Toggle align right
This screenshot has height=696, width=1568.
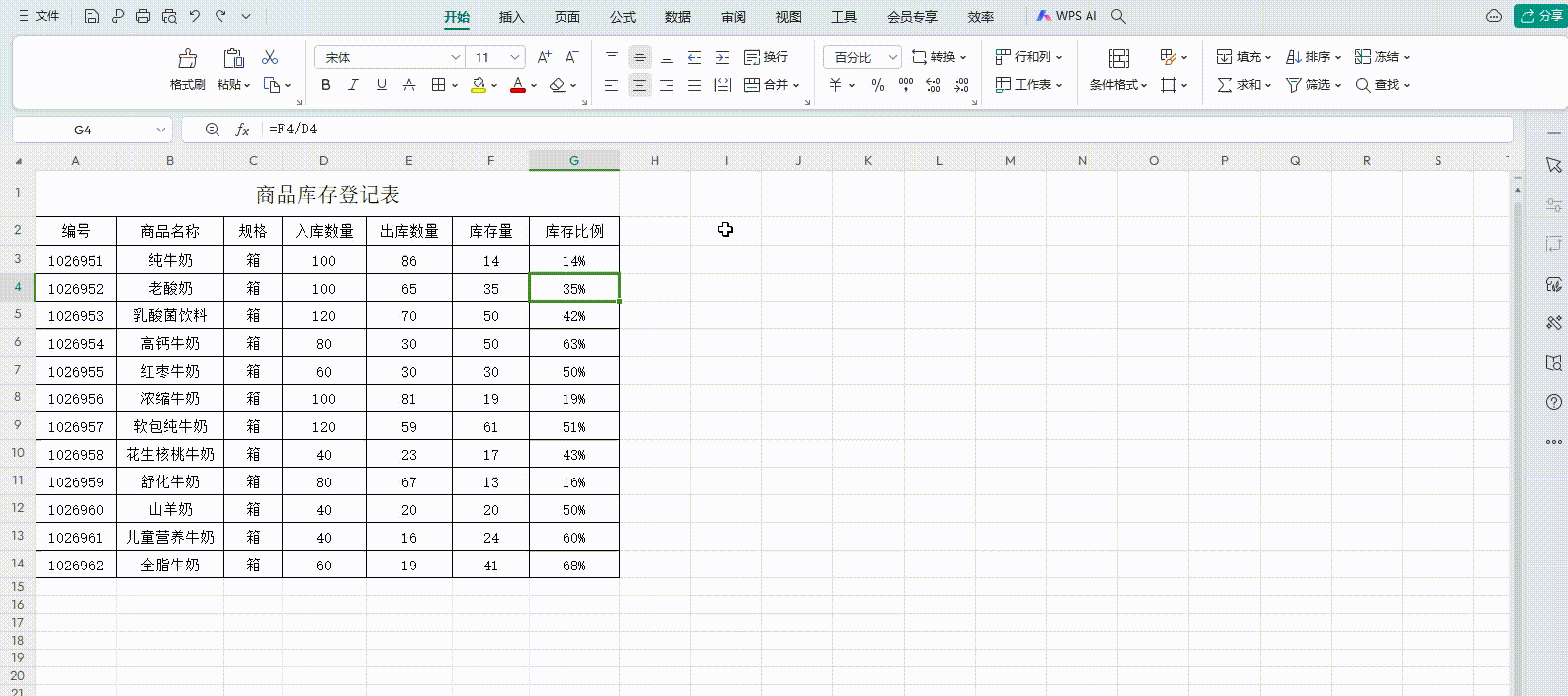tap(667, 85)
